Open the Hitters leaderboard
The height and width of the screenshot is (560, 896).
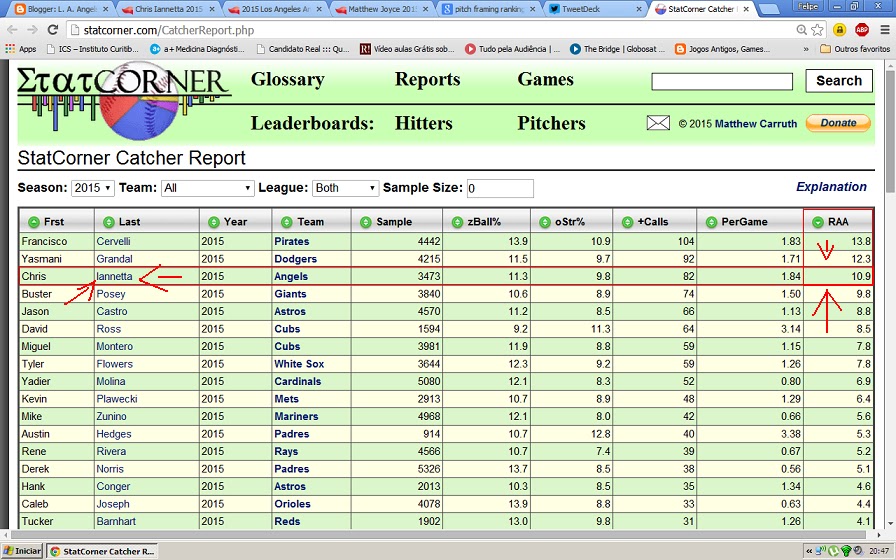pyautogui.click(x=423, y=123)
